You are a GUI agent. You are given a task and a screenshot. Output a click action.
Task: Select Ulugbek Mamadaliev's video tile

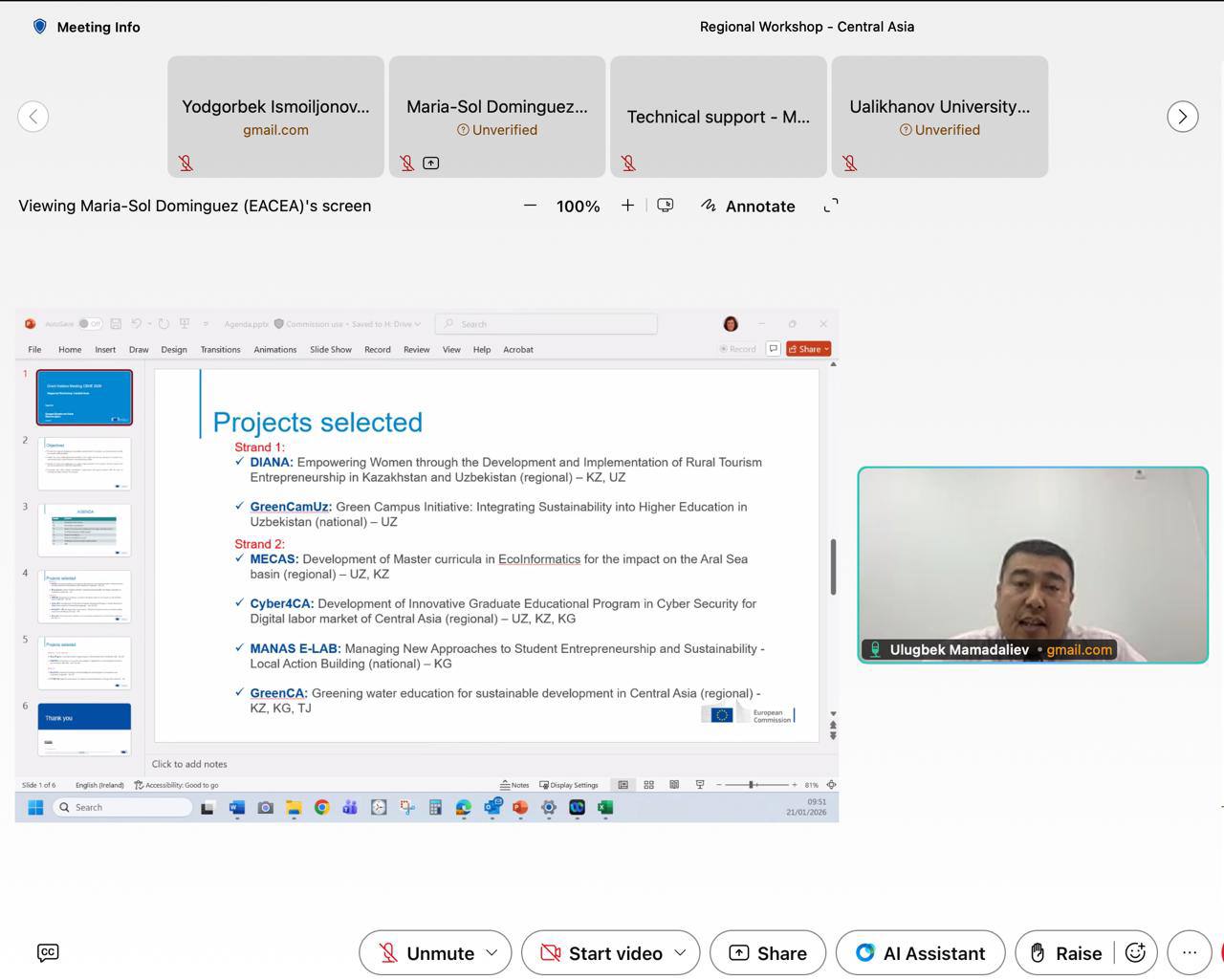pyautogui.click(x=1033, y=564)
